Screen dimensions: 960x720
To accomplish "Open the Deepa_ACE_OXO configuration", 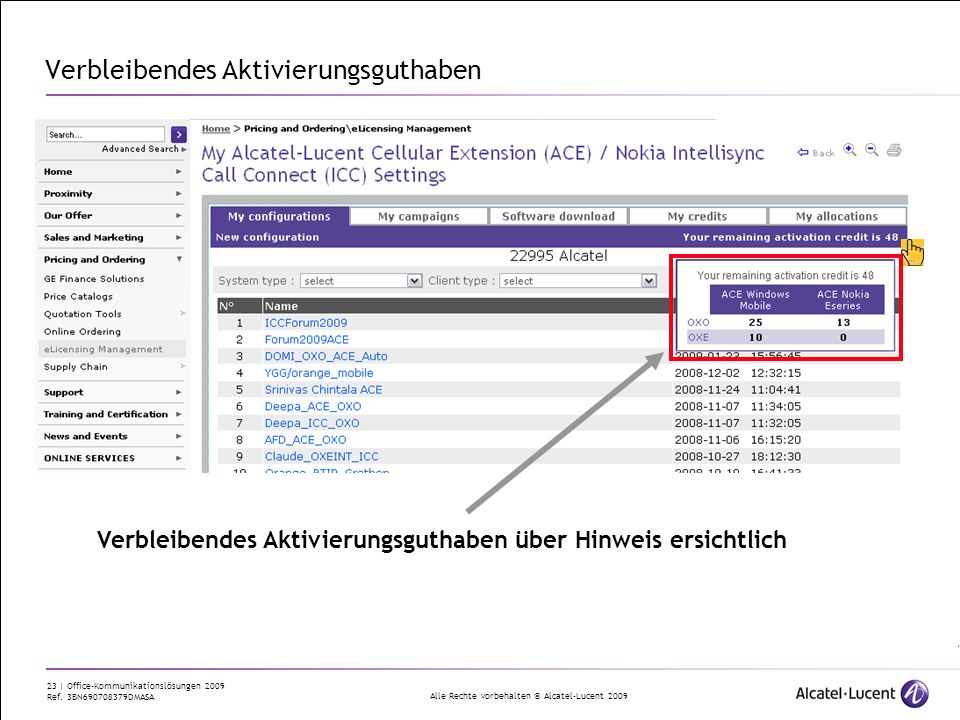I will [x=313, y=407].
